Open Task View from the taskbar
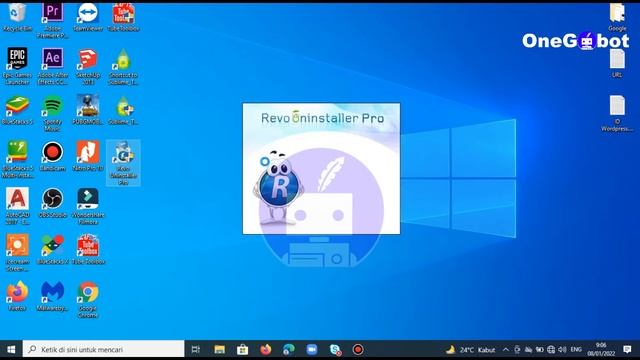The width and height of the screenshot is (640, 360). 196,349
